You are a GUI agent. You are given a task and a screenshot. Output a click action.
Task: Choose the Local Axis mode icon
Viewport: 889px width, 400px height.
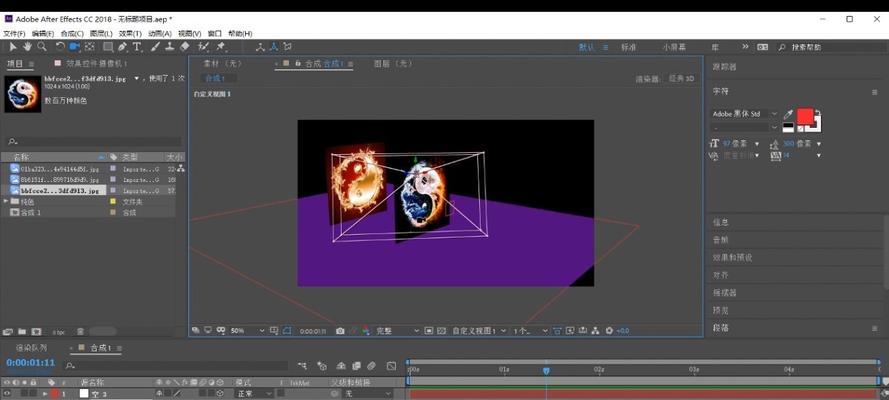coord(260,47)
